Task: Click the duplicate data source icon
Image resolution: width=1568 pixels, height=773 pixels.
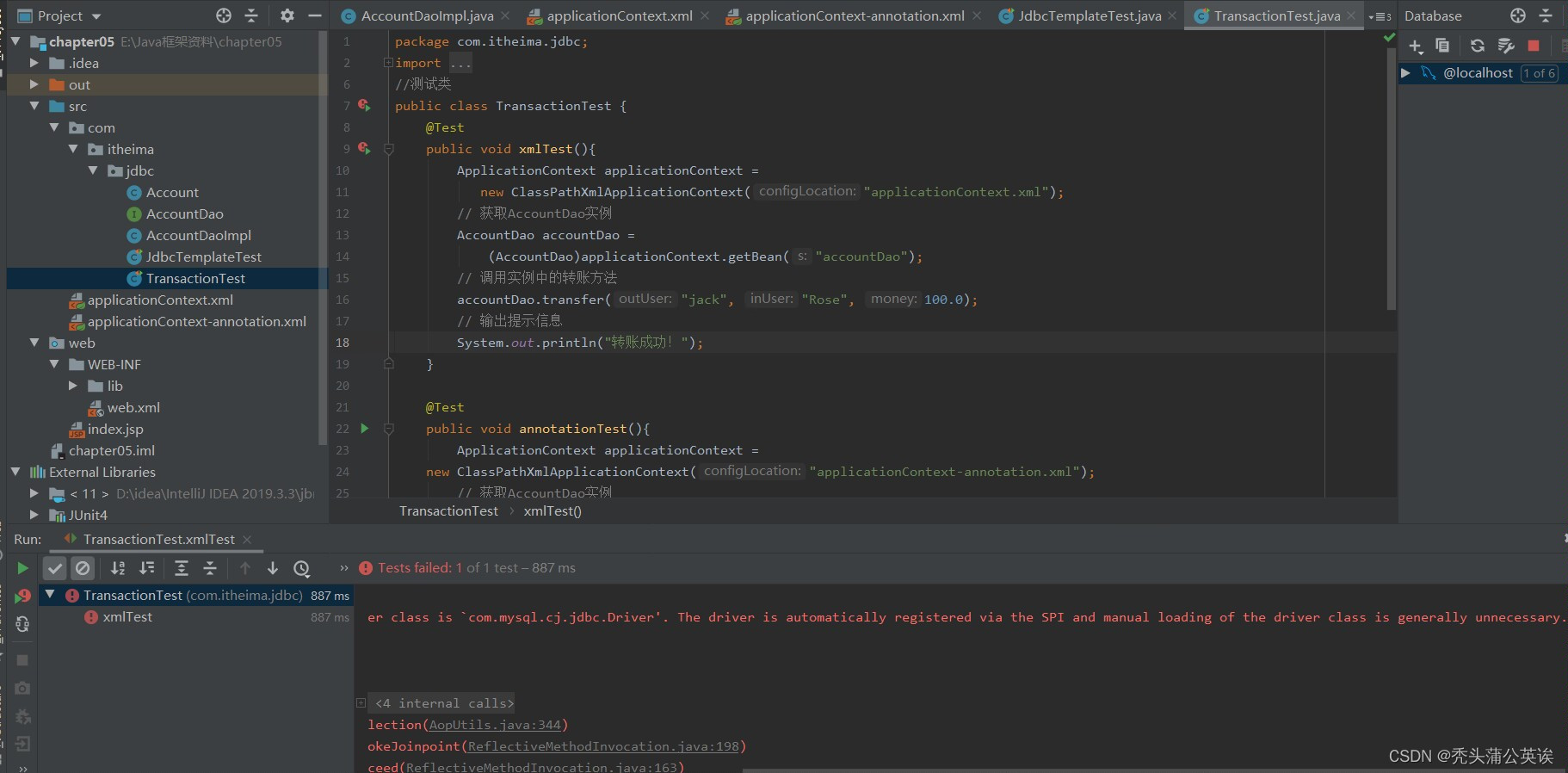Action: coord(1442,46)
